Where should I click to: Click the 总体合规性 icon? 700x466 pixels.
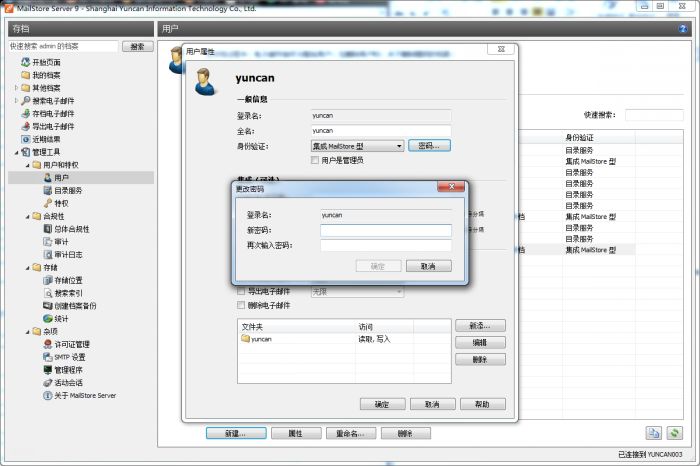point(48,229)
